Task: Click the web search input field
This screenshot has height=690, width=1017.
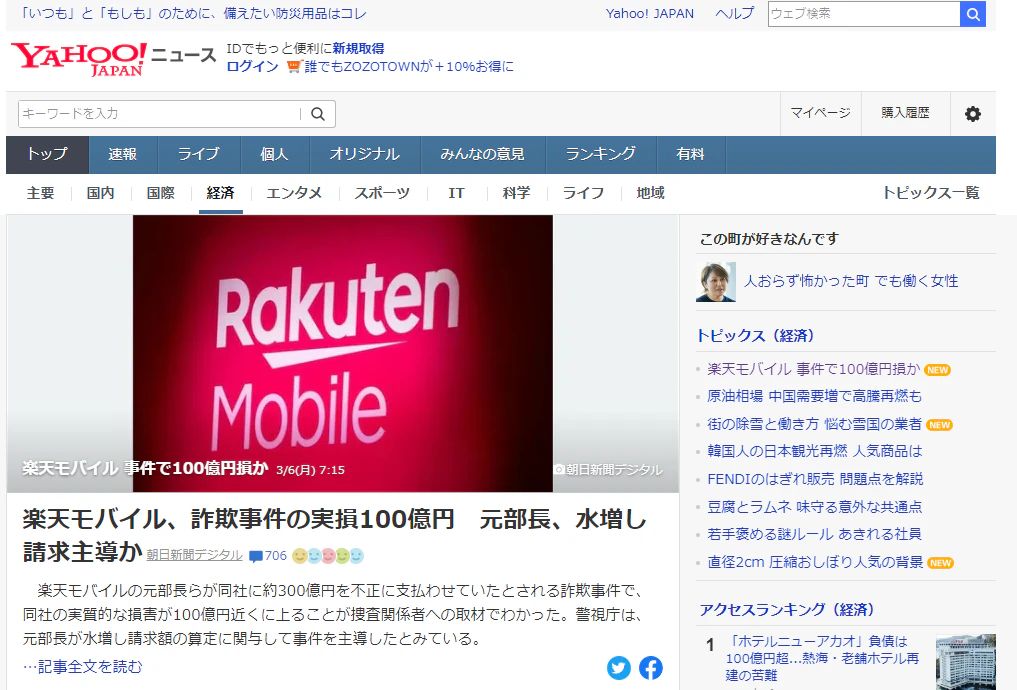Action: [864, 14]
